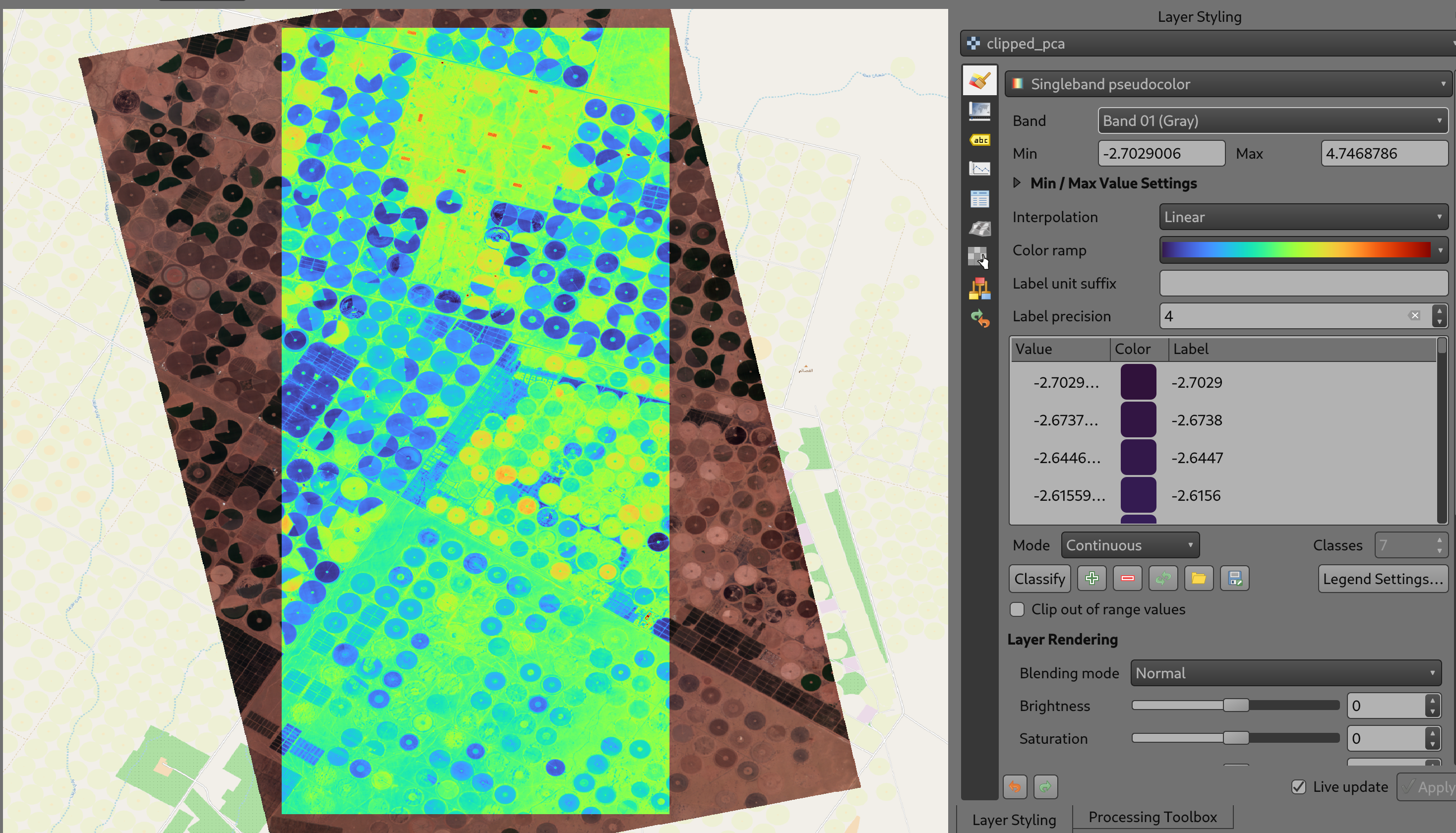Save color map to file disk icon
This screenshot has height=833, width=1456.
[1235, 579]
